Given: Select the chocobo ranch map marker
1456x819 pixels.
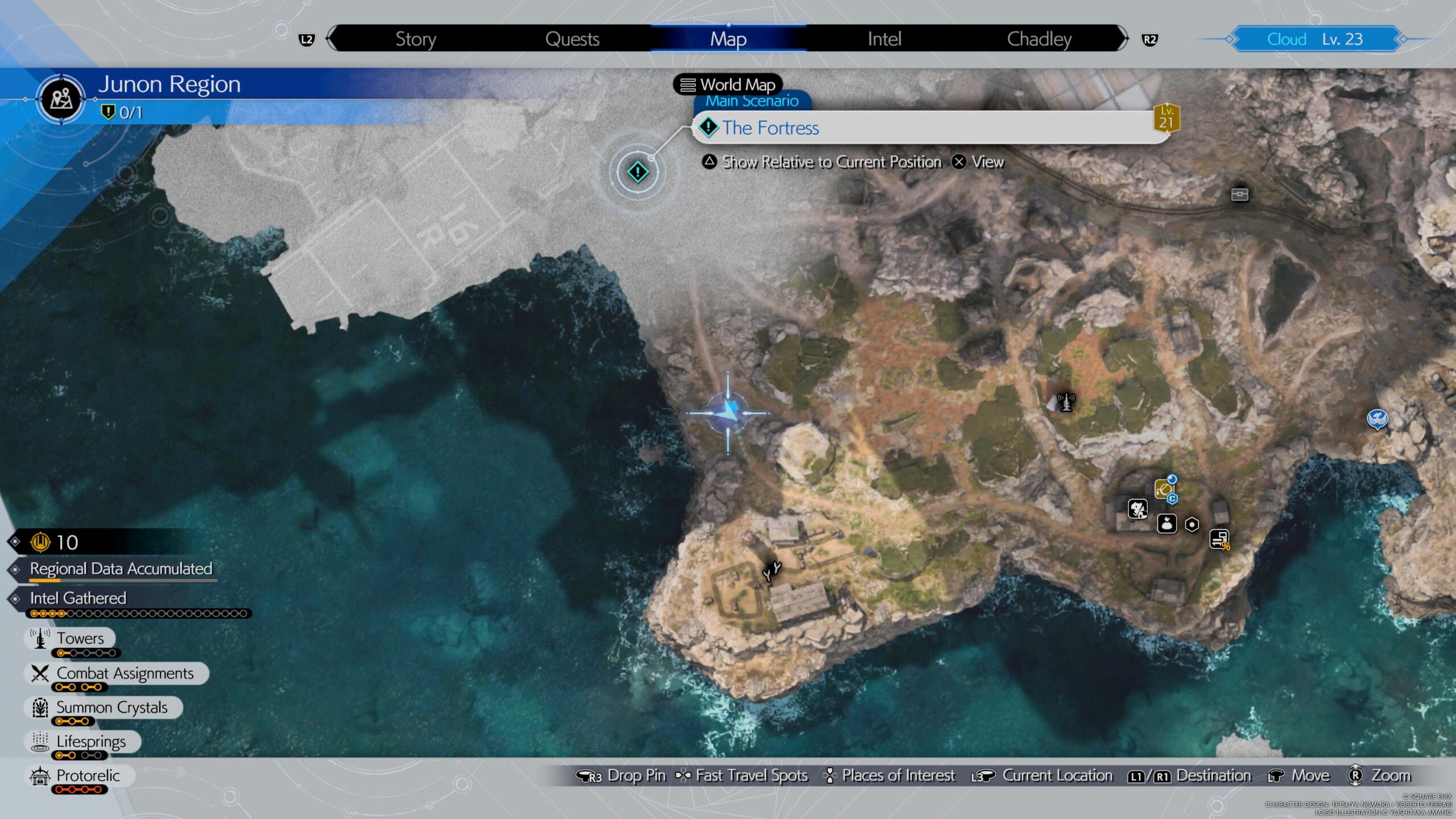Looking at the screenshot, I should [1137, 509].
